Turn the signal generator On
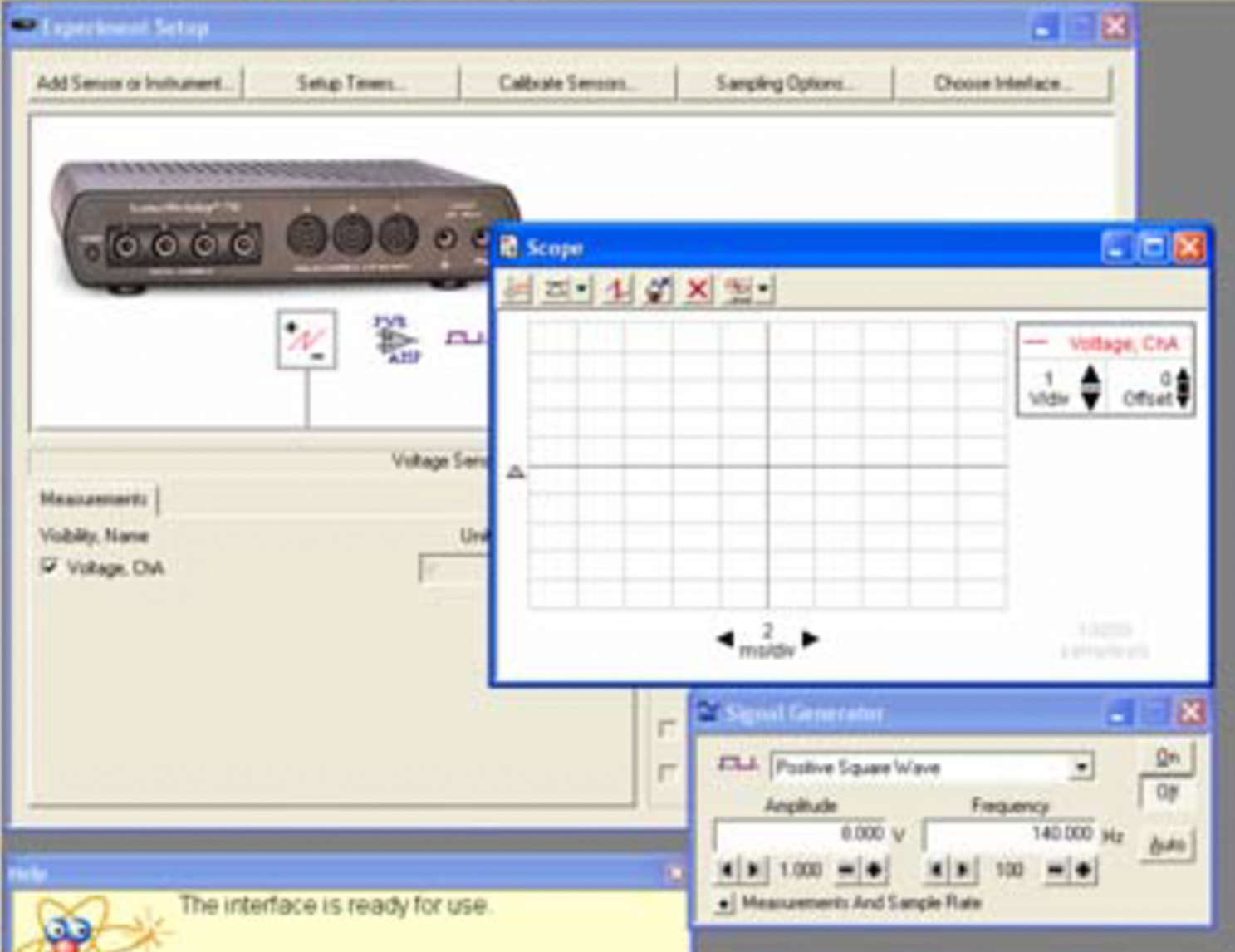This screenshot has width=1235, height=952. point(1167,758)
